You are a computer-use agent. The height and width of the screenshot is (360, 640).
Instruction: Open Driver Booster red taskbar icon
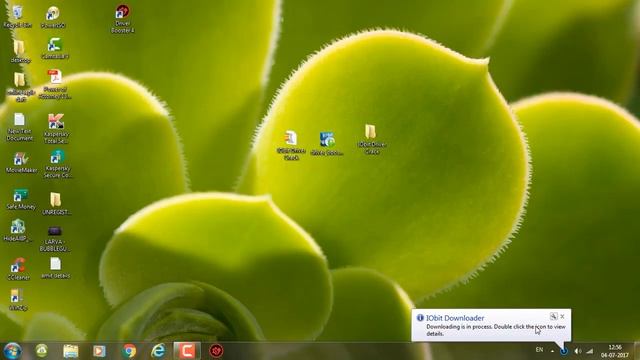click(x=216, y=351)
